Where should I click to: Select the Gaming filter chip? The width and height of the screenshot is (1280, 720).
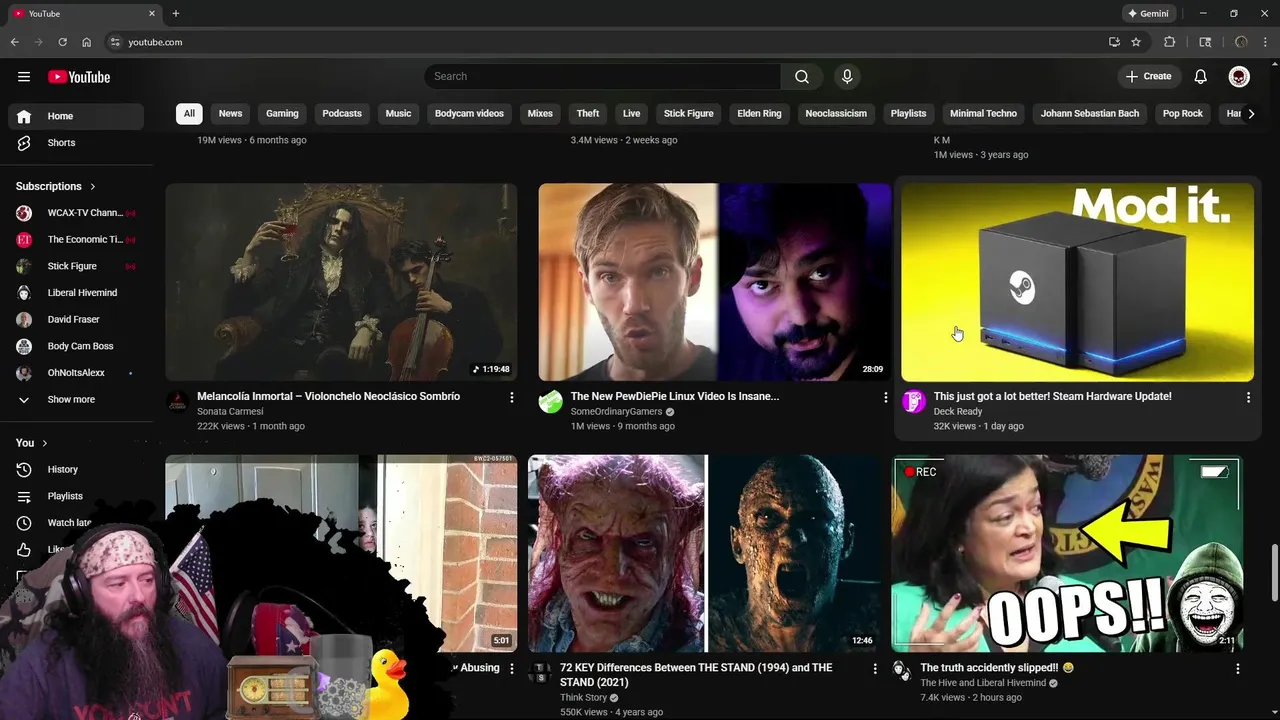click(282, 114)
